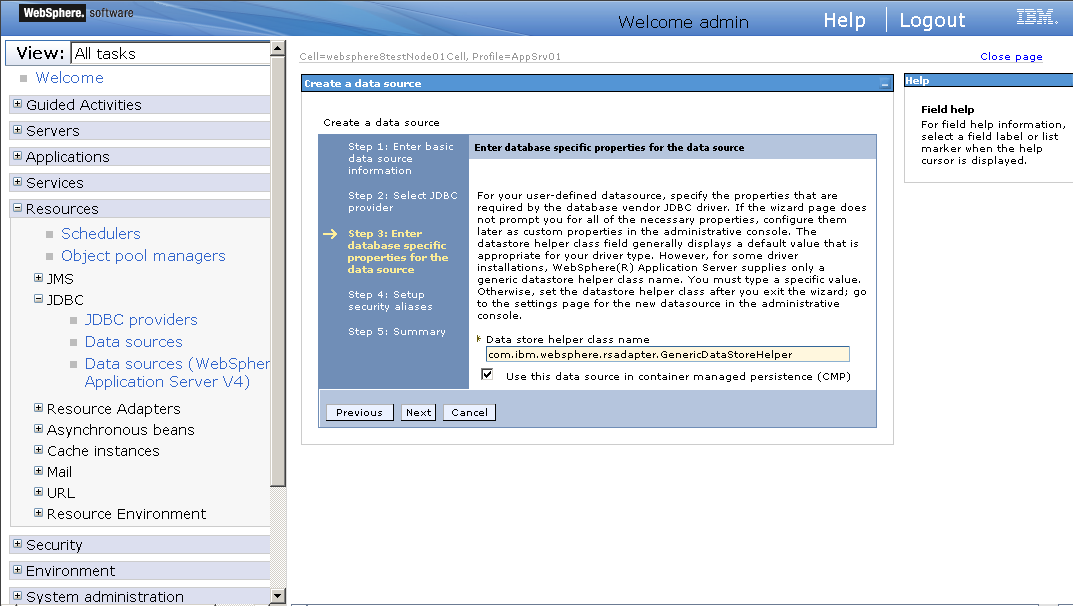Image resolution: width=1073 pixels, height=606 pixels.
Task: Expand the Guided Activities section
Action: (x=16, y=104)
